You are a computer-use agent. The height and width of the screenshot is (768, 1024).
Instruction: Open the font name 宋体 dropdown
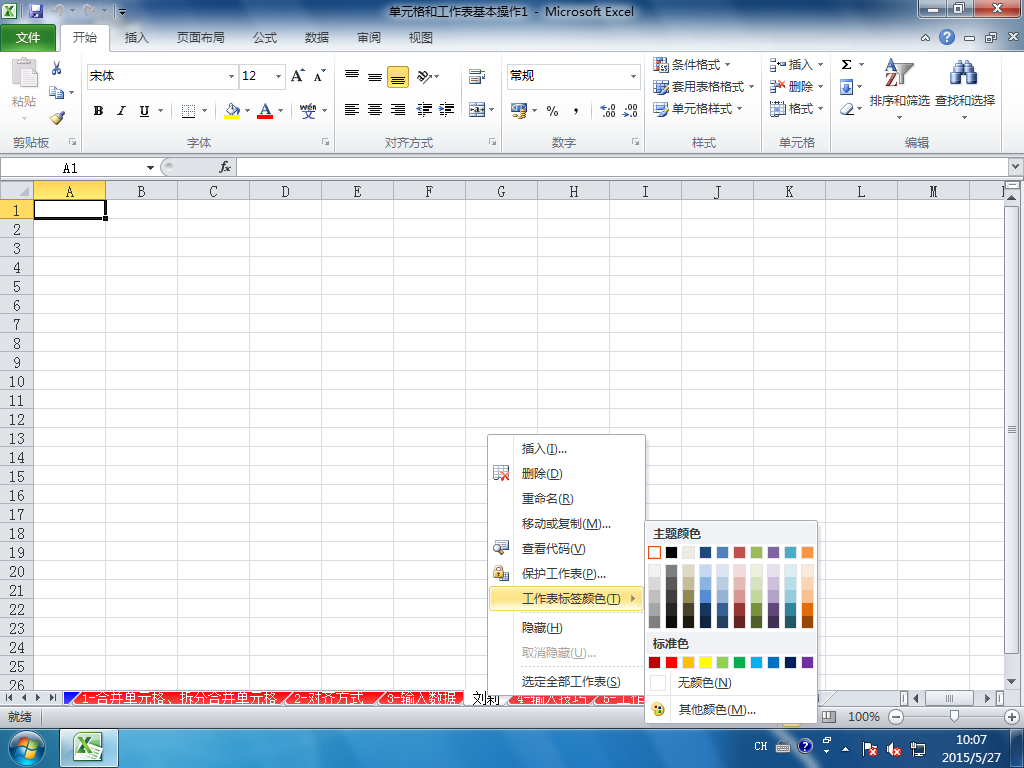click(x=231, y=76)
